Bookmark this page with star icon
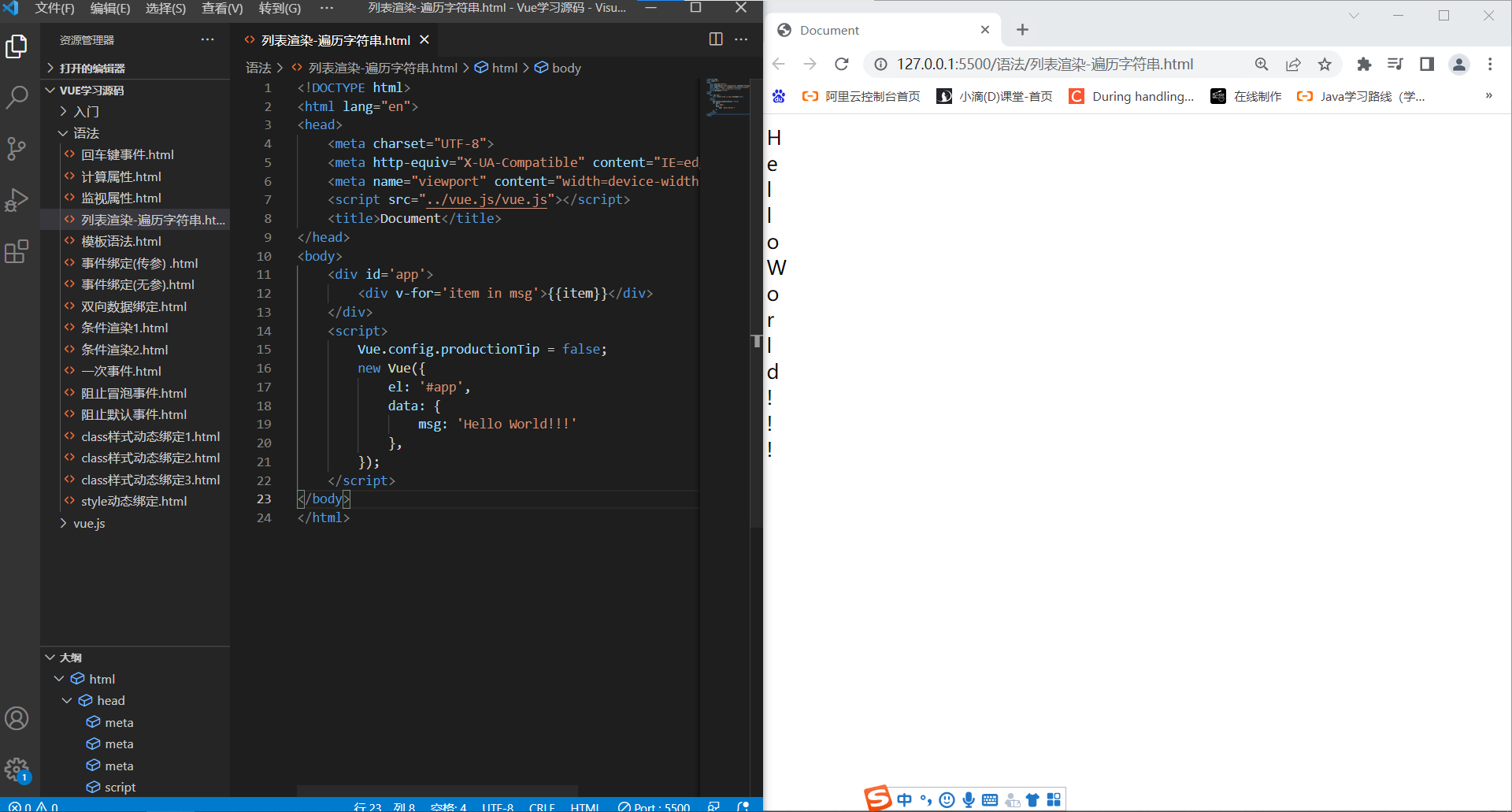 [x=1325, y=65]
